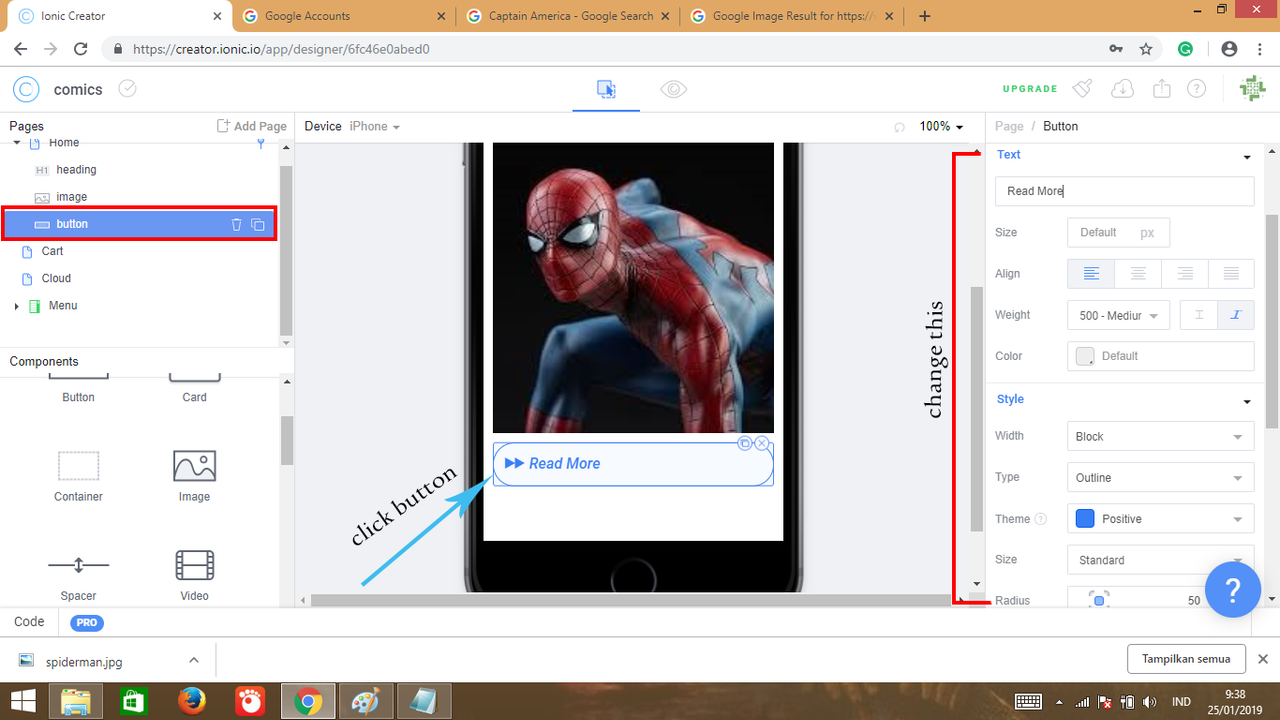
Task: Click the font Size Default px field
Action: click(x=1118, y=232)
